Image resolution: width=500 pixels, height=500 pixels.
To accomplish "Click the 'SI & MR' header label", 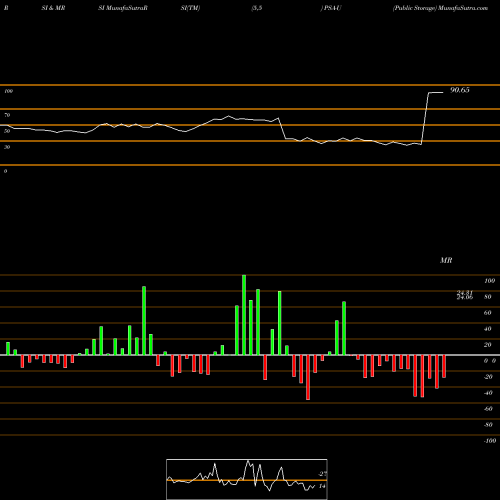I will 53,8.
